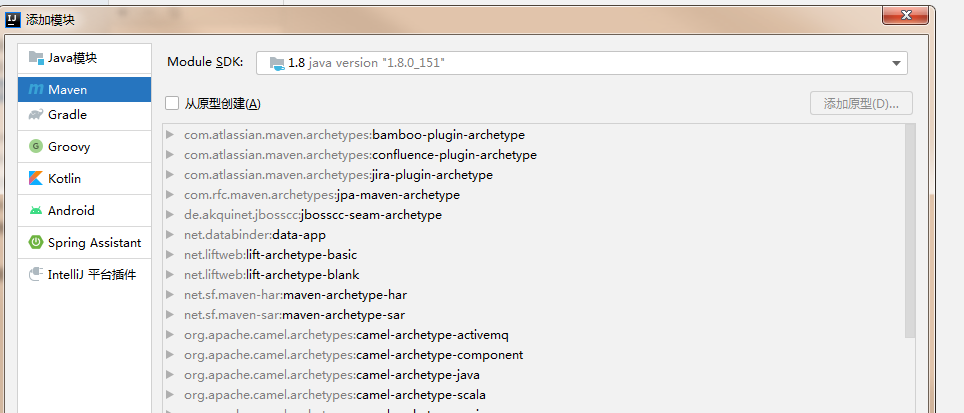Image resolution: width=964 pixels, height=413 pixels.
Task: Click the archetype list vertical scrollbar
Action: click(x=910, y=230)
